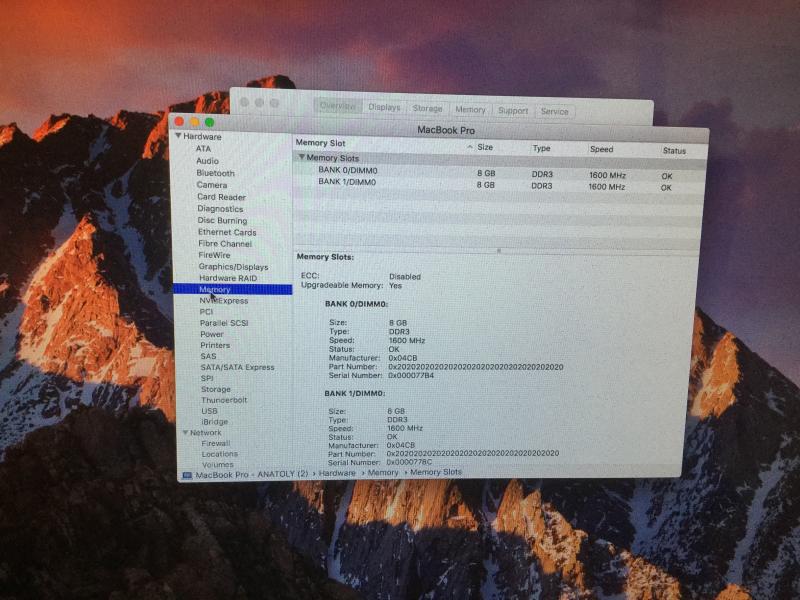Click the serial number 0x0000778C
800x600 pixels.
pos(409,462)
